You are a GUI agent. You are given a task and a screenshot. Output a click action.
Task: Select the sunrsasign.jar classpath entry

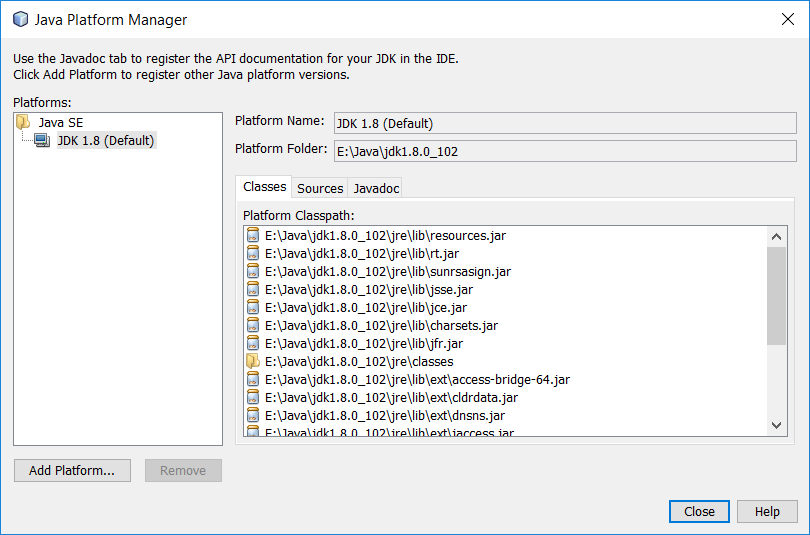tap(388, 272)
